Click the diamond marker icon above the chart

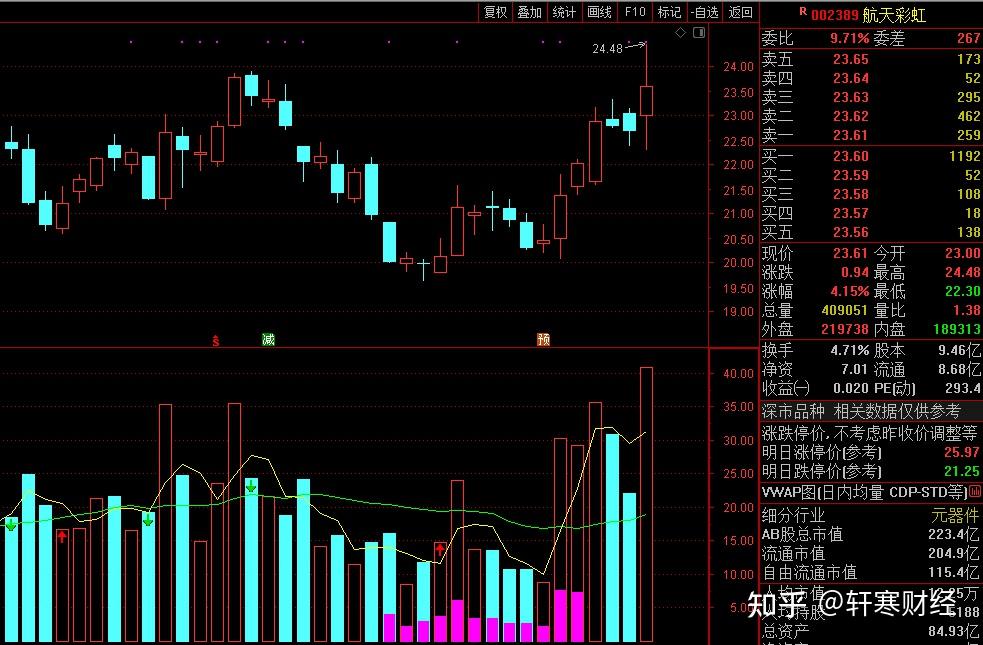[x=681, y=32]
